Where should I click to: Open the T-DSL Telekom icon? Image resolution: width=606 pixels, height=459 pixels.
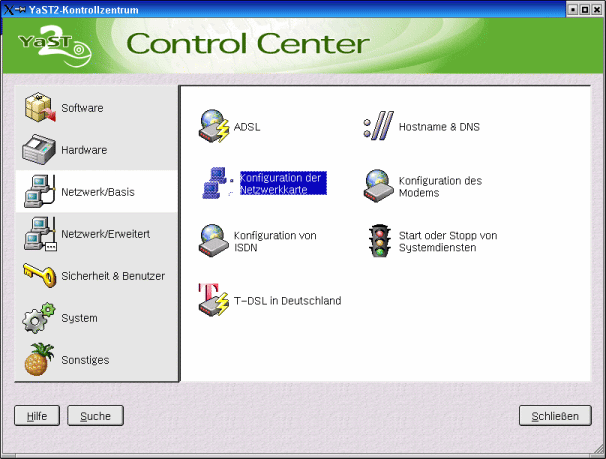tap(214, 300)
